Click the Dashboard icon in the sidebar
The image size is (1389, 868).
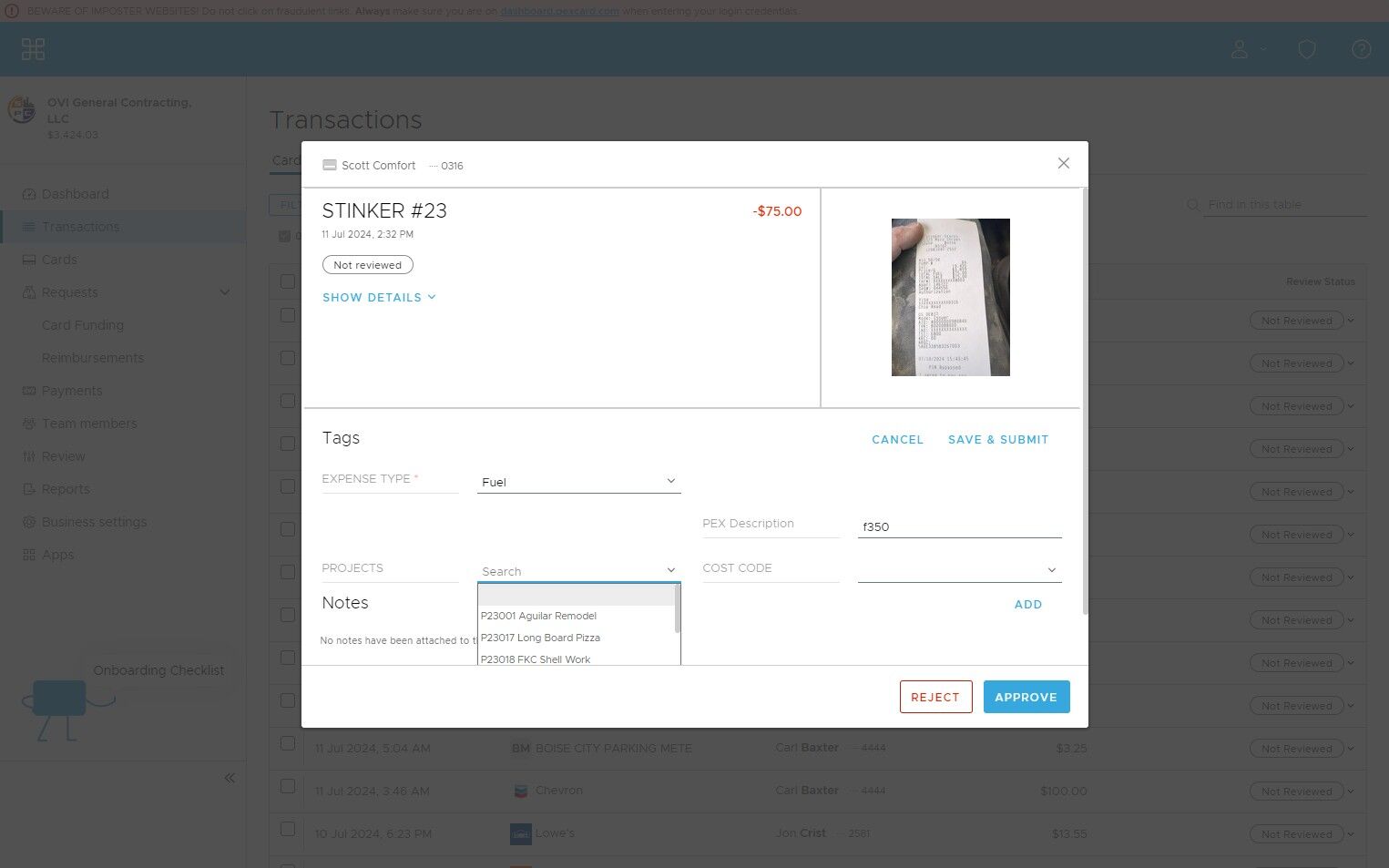(29, 194)
